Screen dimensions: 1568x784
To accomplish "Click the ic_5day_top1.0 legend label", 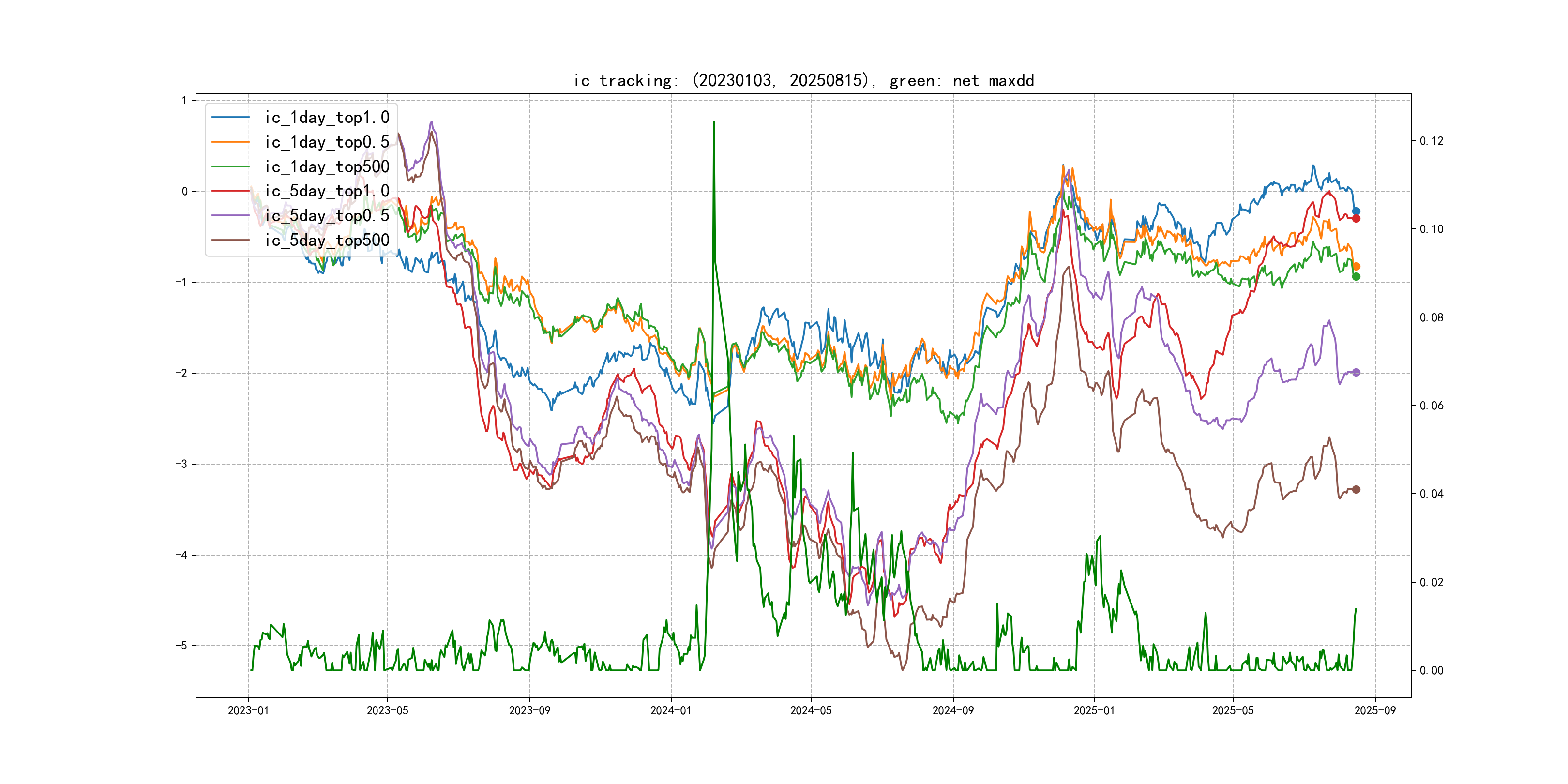I will [327, 191].
